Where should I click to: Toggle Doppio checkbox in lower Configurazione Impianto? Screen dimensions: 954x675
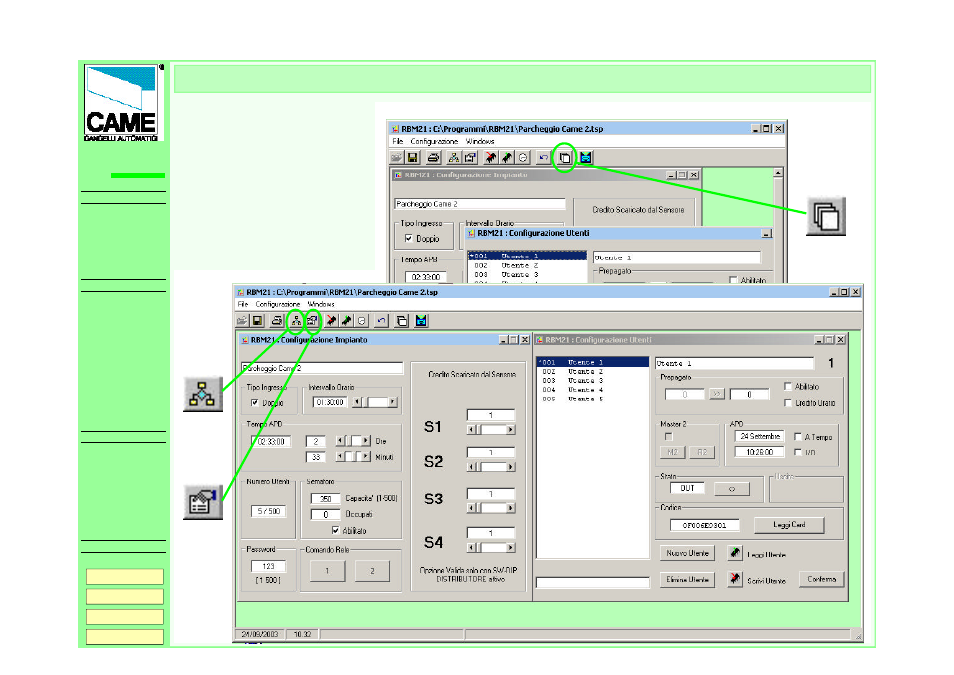(255, 402)
